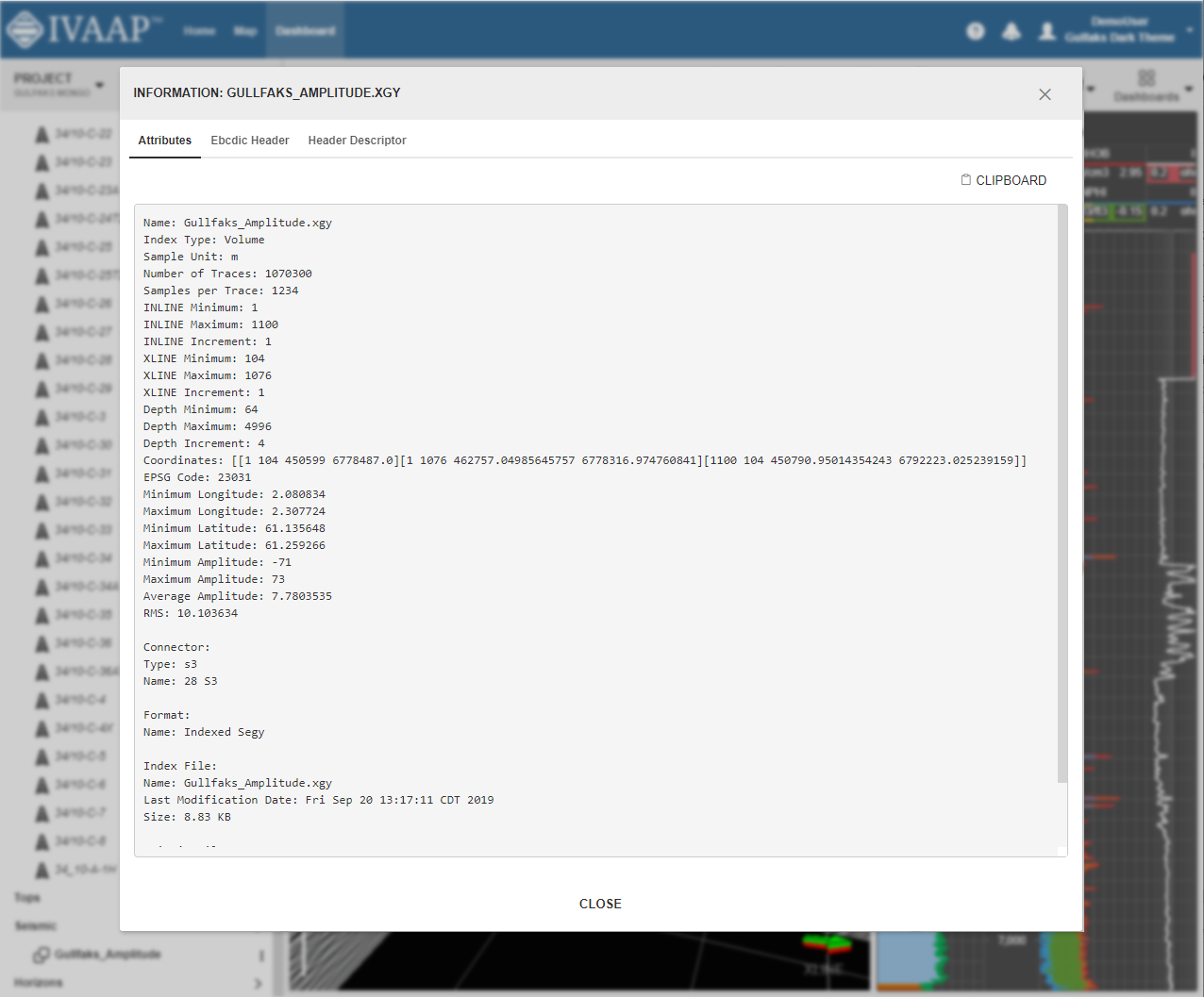This screenshot has width=1204, height=997.
Task: Click well icon for 34/10-C-30
Action: pos(42,445)
